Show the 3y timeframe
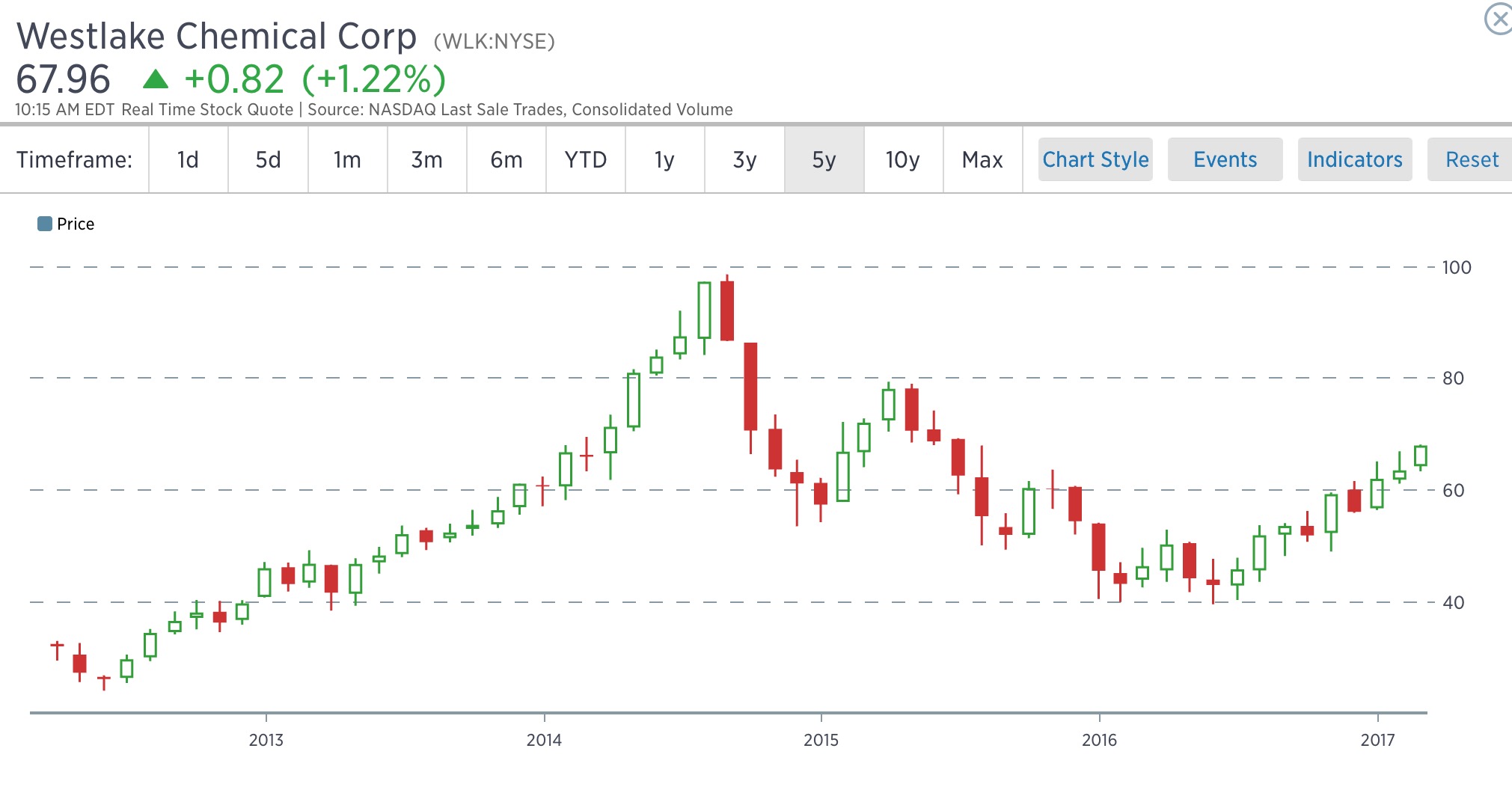The image size is (1512, 787). 744,159
